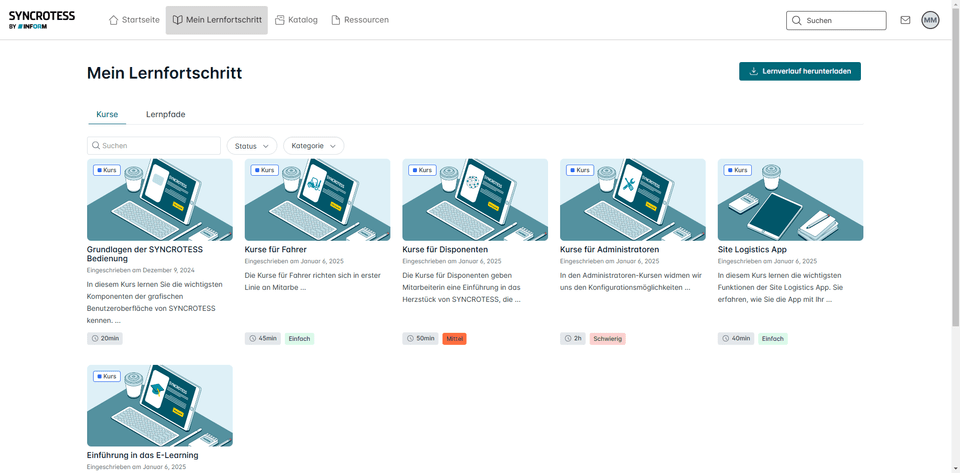
Task: Open the Ressourcen navigation item
Action: (x=360, y=20)
